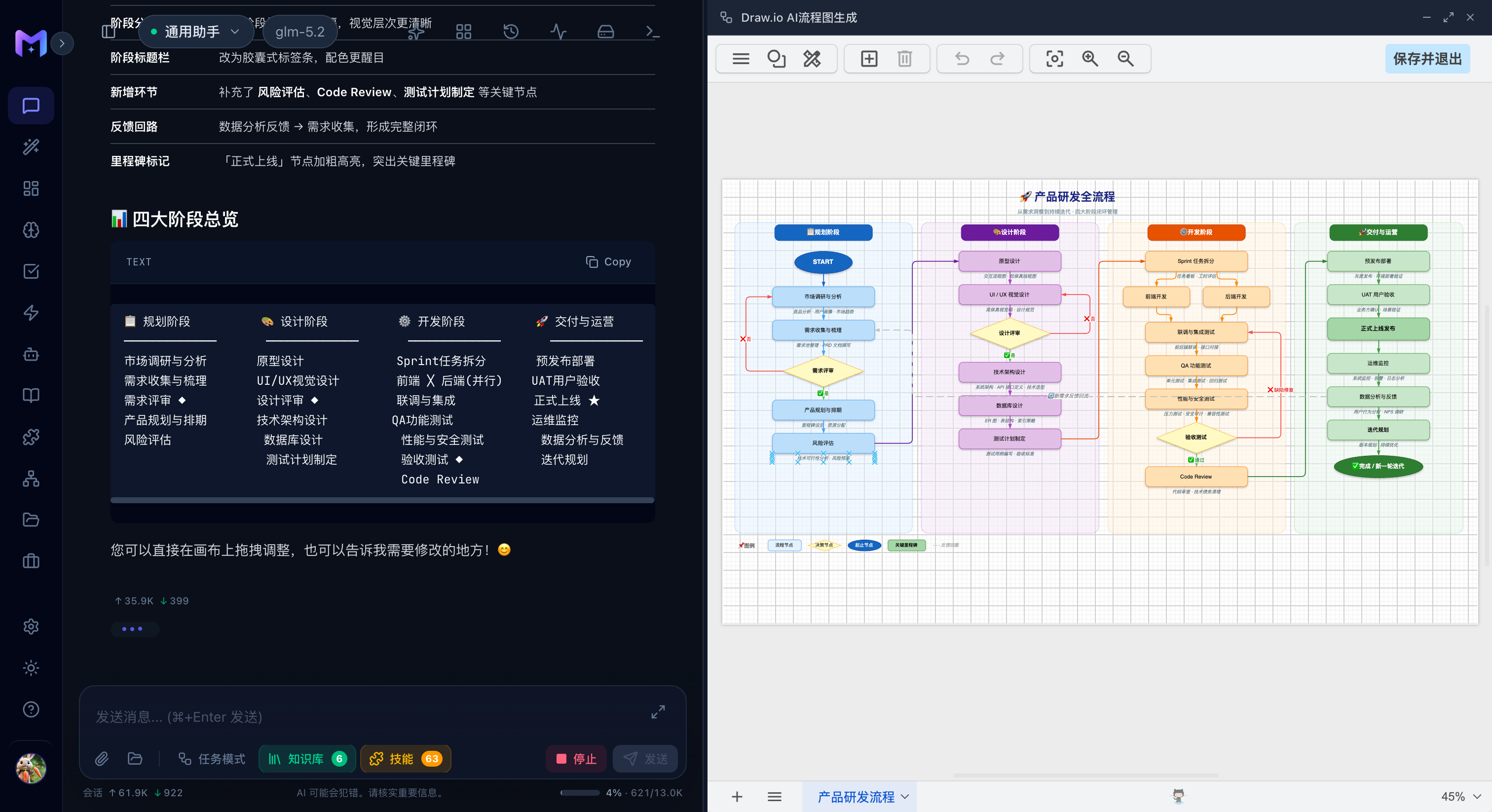Toggle 任务模式 task mode

click(x=212, y=759)
